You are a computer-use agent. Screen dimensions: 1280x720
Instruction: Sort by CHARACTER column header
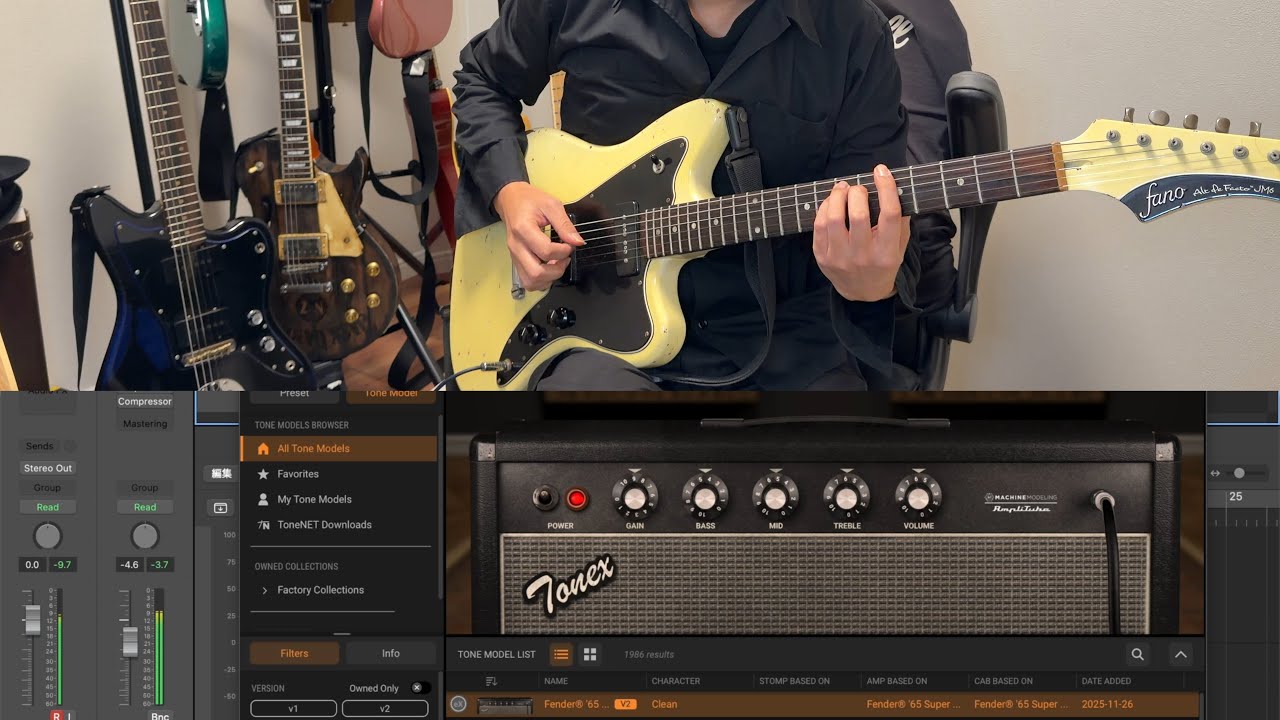point(676,681)
